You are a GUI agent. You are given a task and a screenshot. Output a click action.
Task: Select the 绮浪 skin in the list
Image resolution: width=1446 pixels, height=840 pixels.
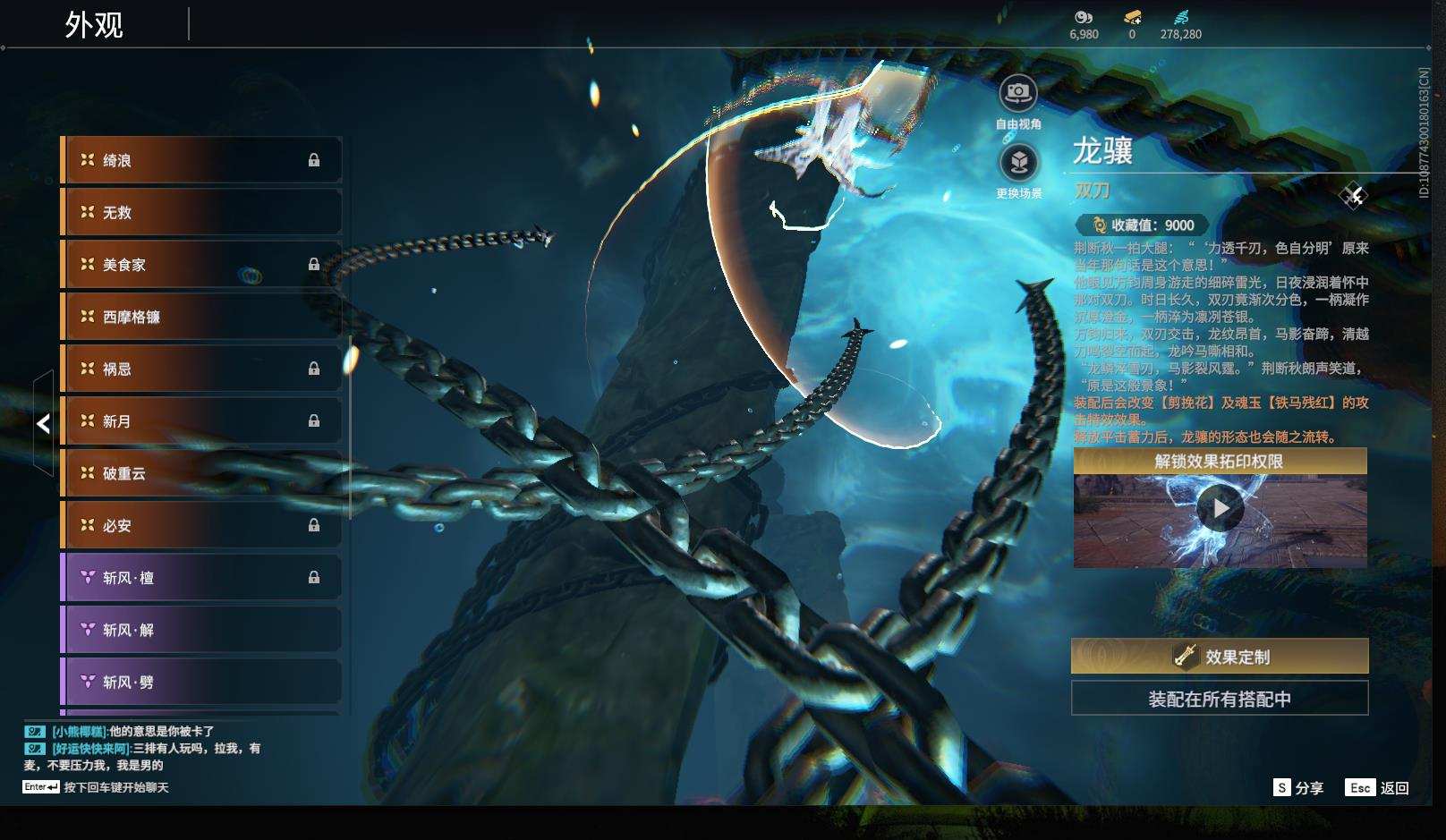(x=201, y=160)
